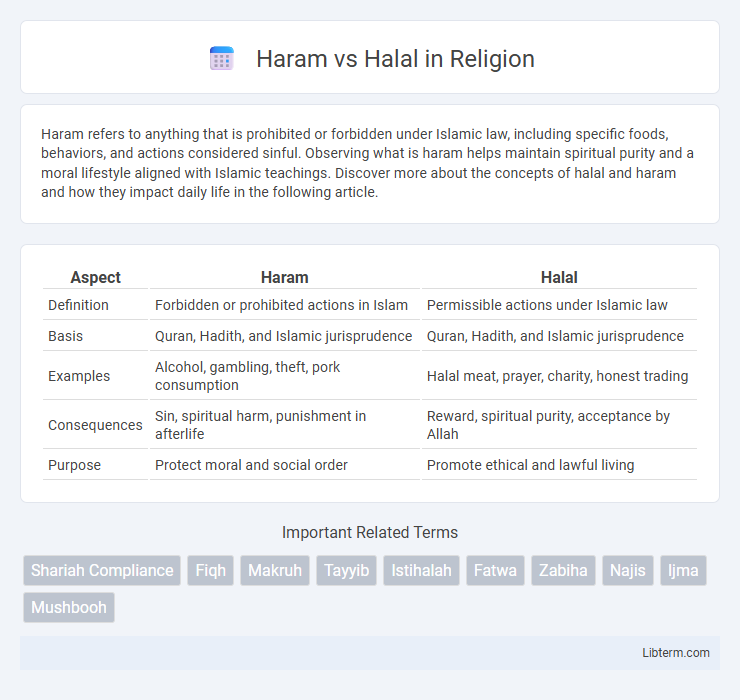Screen dimensions: 740x700
Task: Click 'Permissible actions under Islamic law' cell
Action: tap(559, 305)
